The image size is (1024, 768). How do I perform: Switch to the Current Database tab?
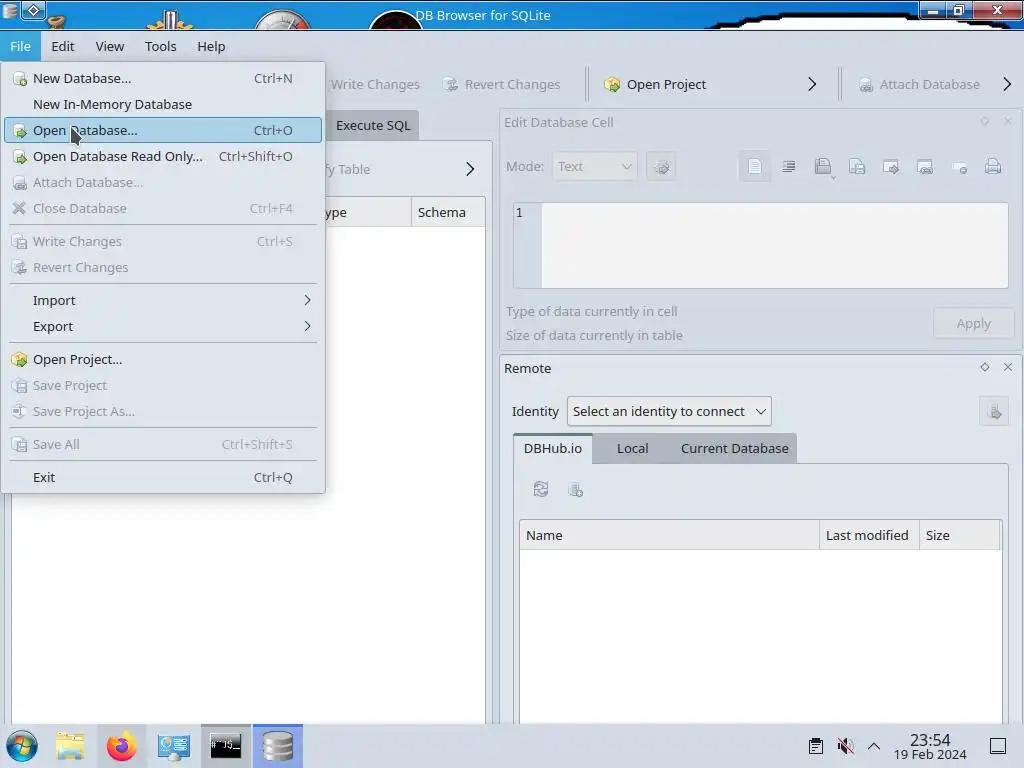click(734, 449)
